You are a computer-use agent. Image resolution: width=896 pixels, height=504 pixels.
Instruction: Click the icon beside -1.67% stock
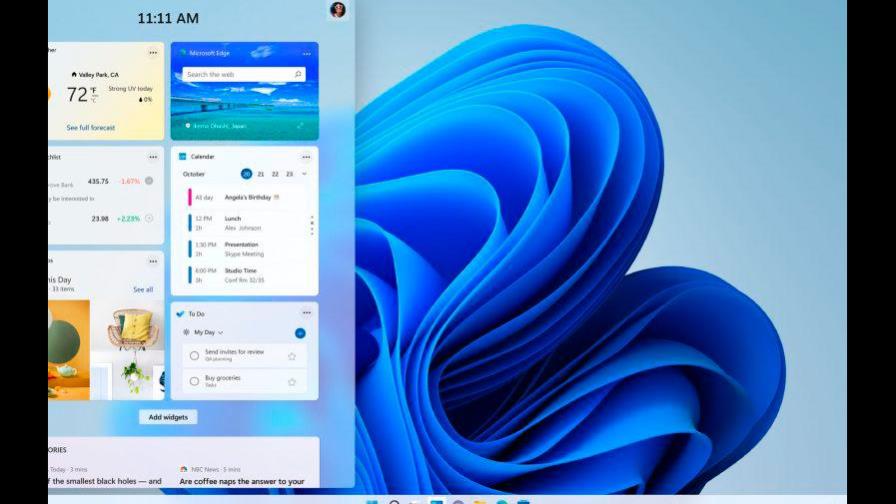149,181
